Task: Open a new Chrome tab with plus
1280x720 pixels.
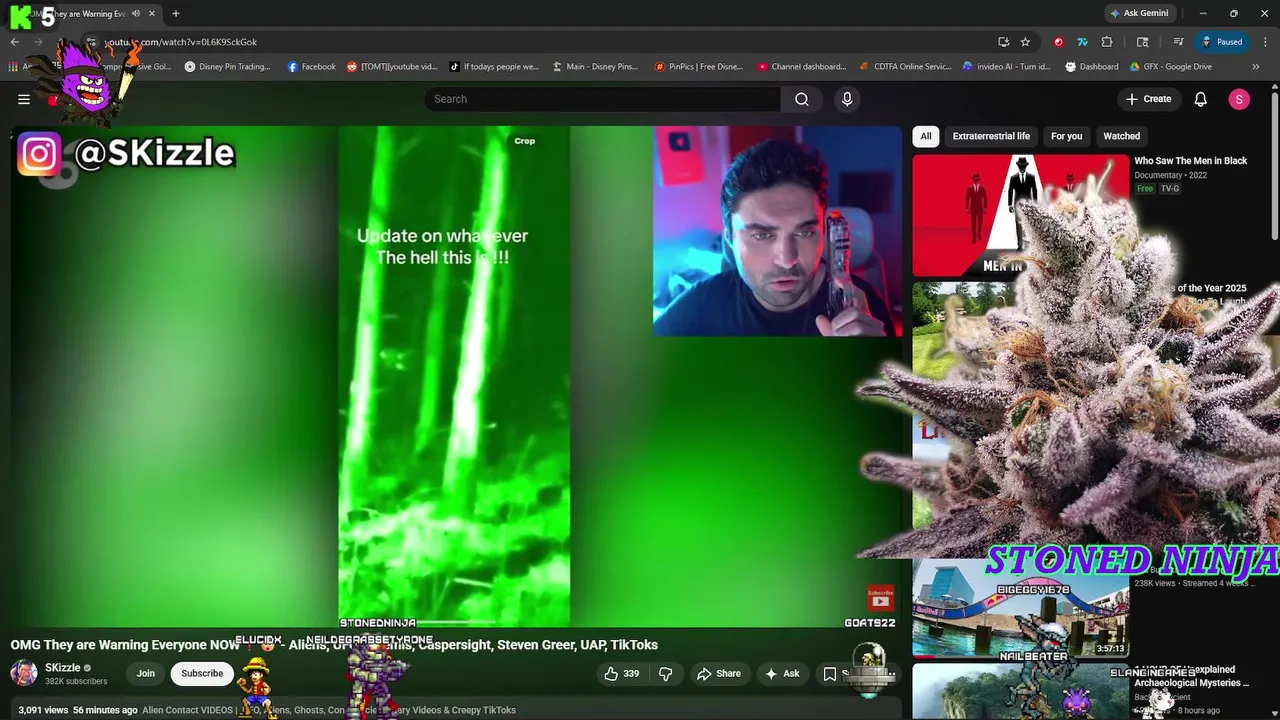Action: (x=175, y=13)
